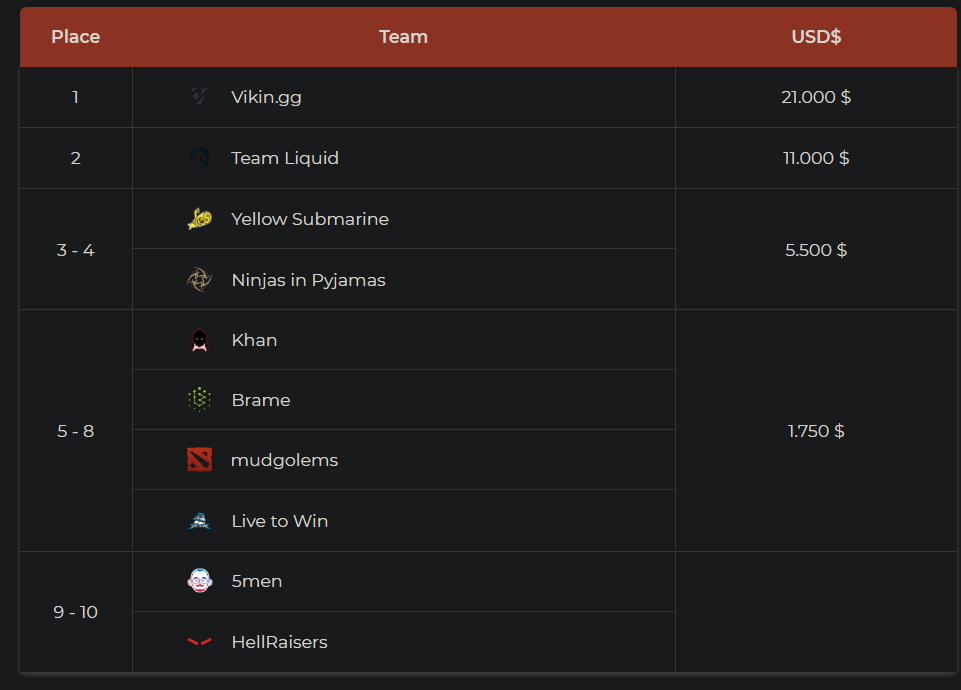The image size is (961, 690).
Task: Click the Yellow Submarine logo icon
Action: [199, 219]
